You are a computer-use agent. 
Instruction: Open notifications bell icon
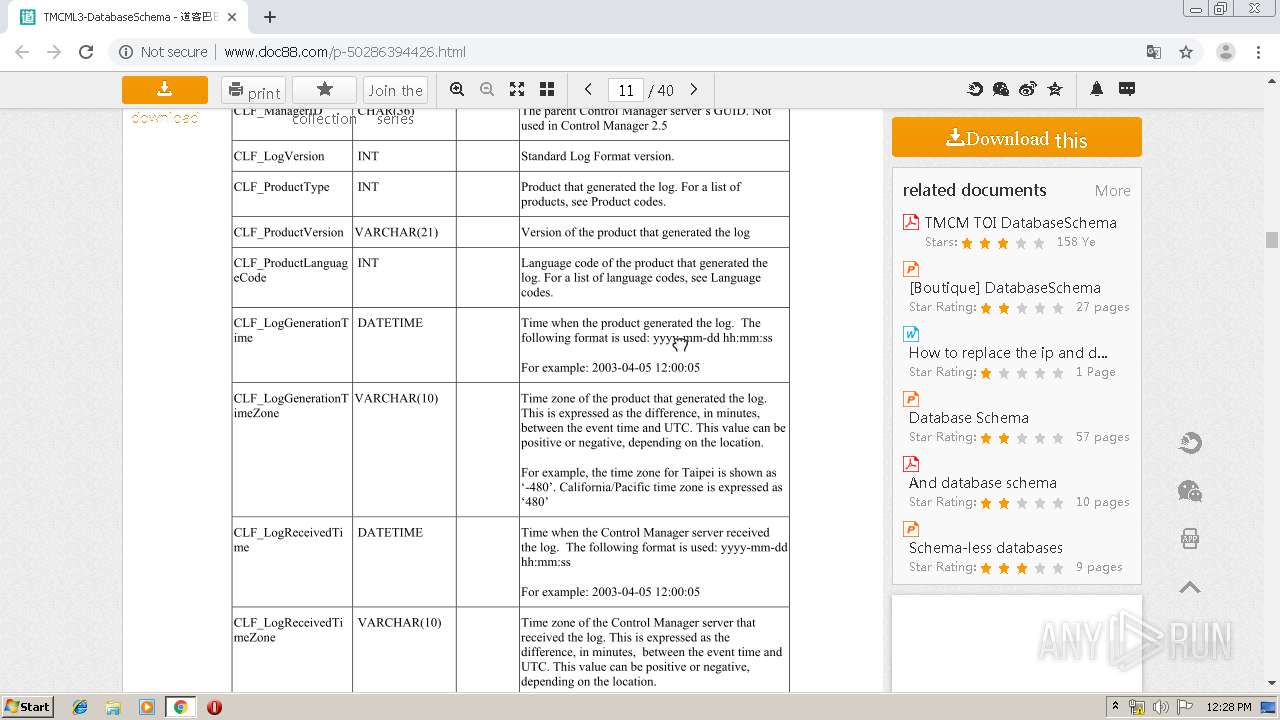1097,89
